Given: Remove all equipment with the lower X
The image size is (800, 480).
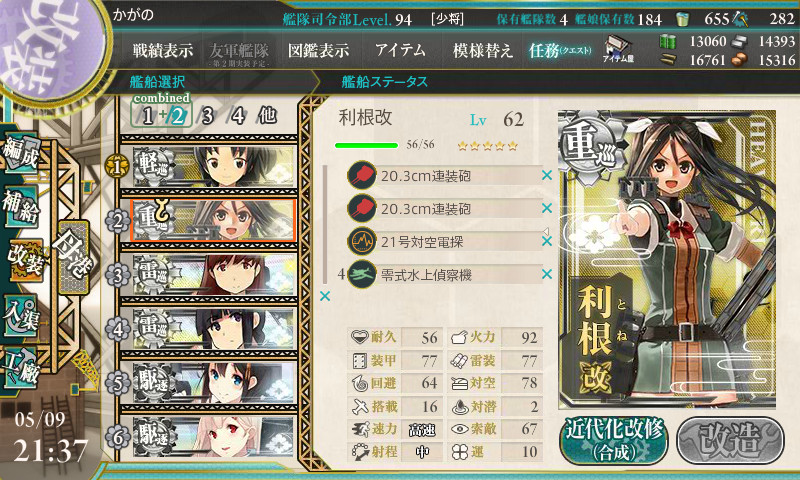Looking at the screenshot, I should point(324,296).
